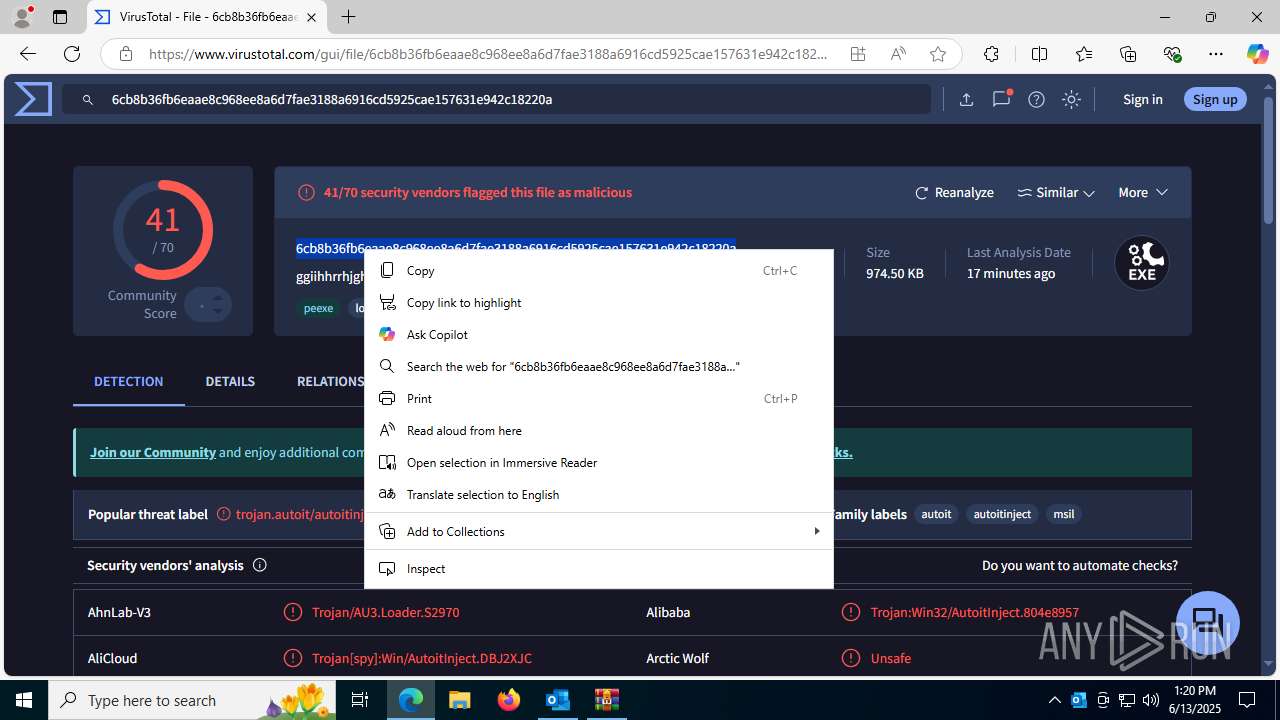The image size is (1280, 720).
Task: Click the autoitinject family label tag
Action: [x=1002, y=514]
